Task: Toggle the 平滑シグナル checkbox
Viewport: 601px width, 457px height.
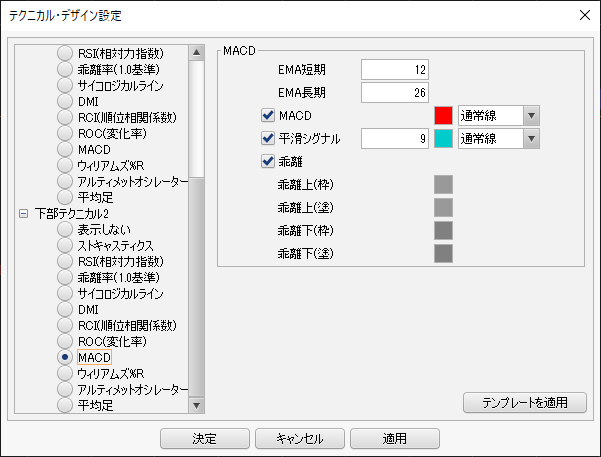Action: click(x=267, y=138)
